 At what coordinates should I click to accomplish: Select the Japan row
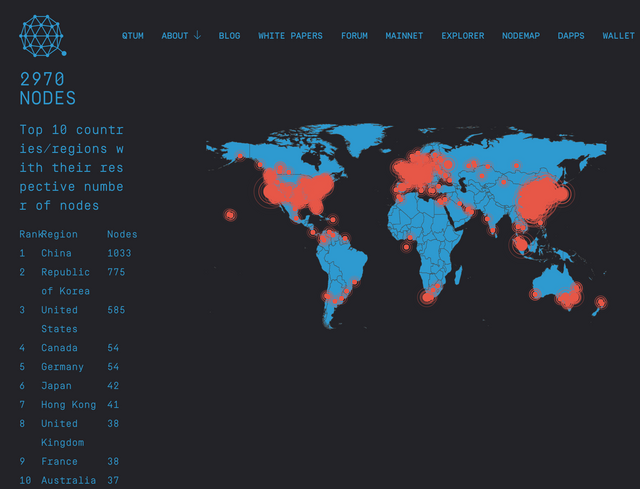point(69,386)
